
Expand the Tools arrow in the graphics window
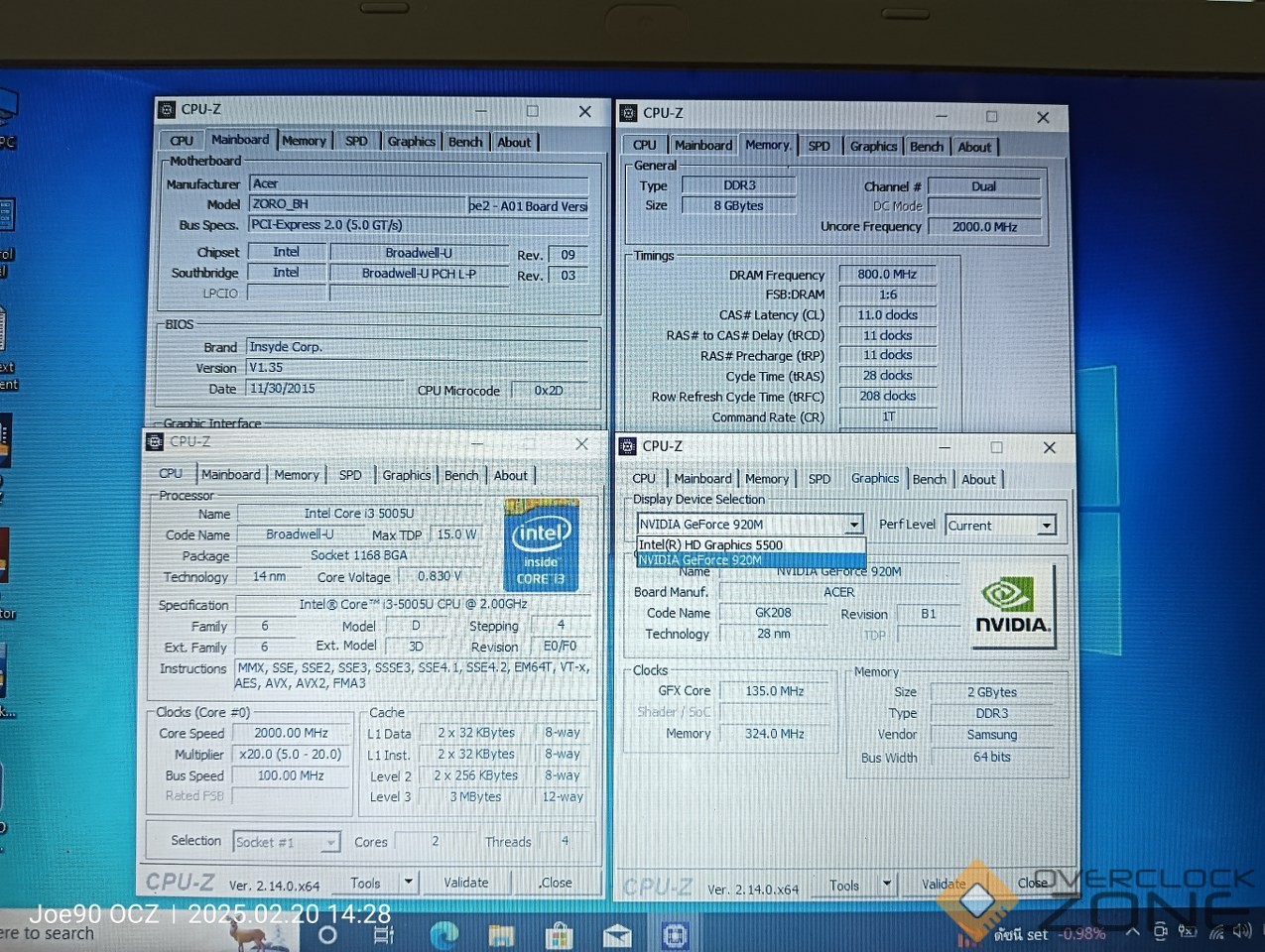click(887, 884)
